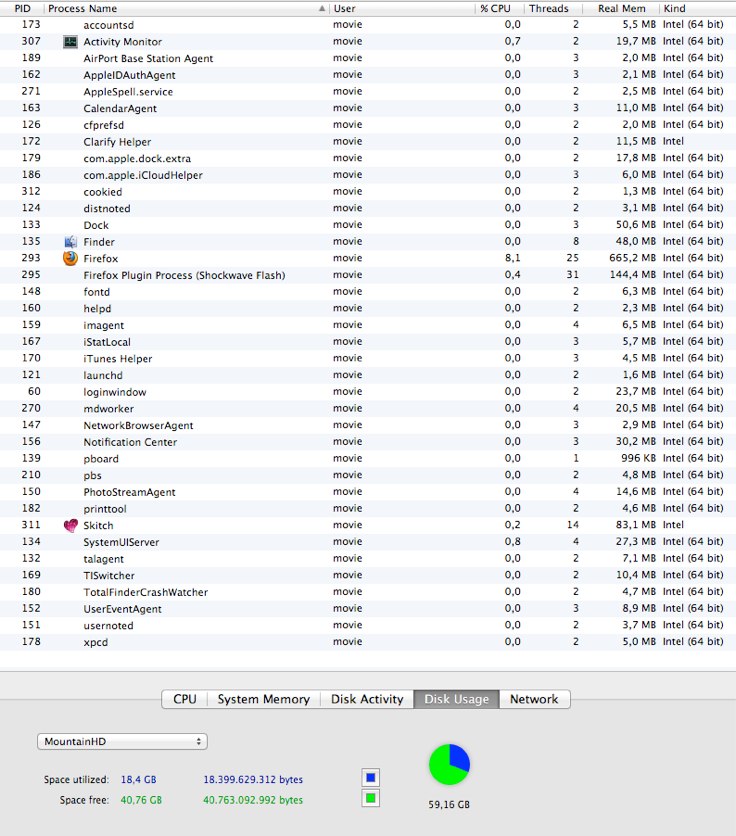Image resolution: width=736 pixels, height=836 pixels.
Task: Select the cookied process
Action: point(368,191)
